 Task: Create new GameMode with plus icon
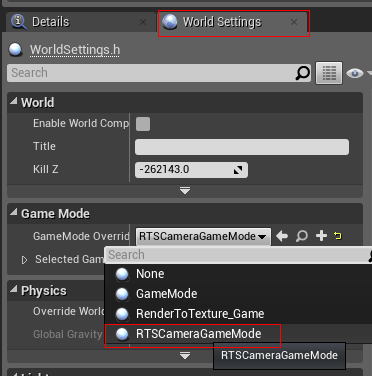point(321,236)
